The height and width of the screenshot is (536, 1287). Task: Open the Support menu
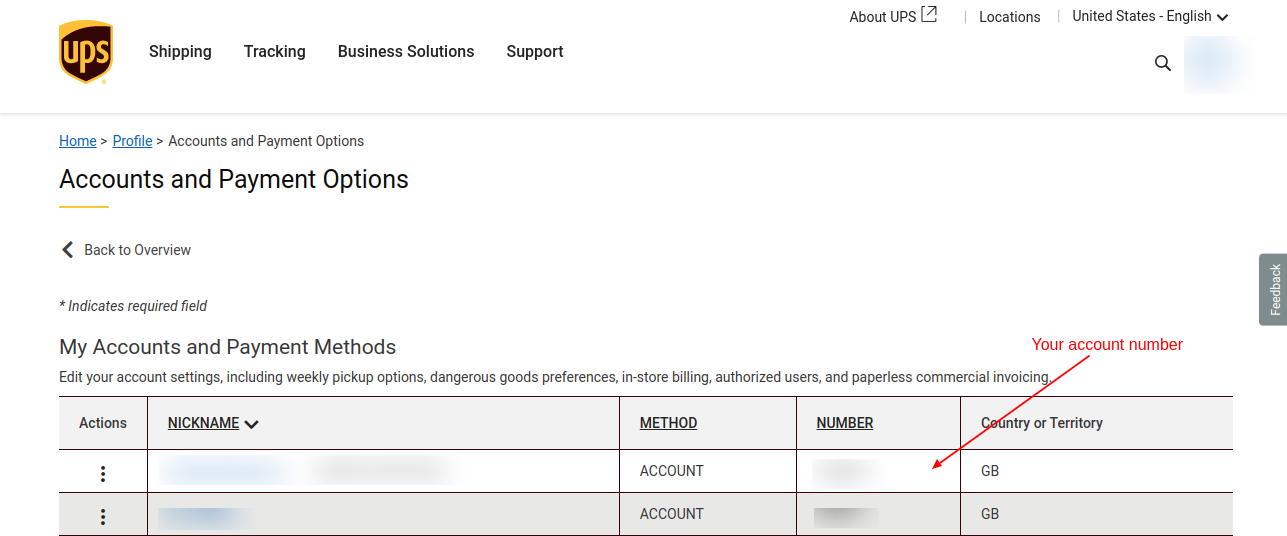[x=535, y=52]
